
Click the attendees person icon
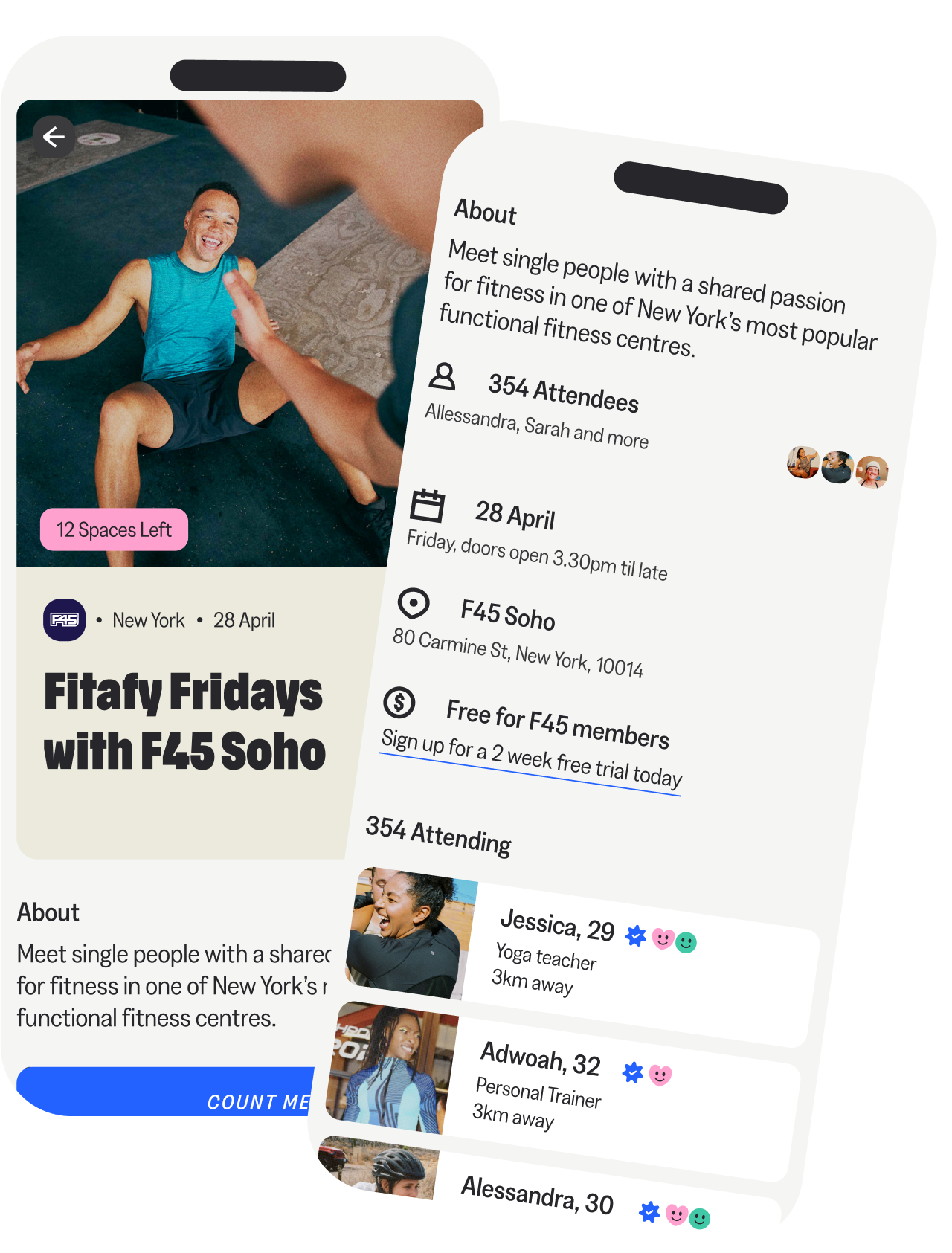[x=443, y=377]
